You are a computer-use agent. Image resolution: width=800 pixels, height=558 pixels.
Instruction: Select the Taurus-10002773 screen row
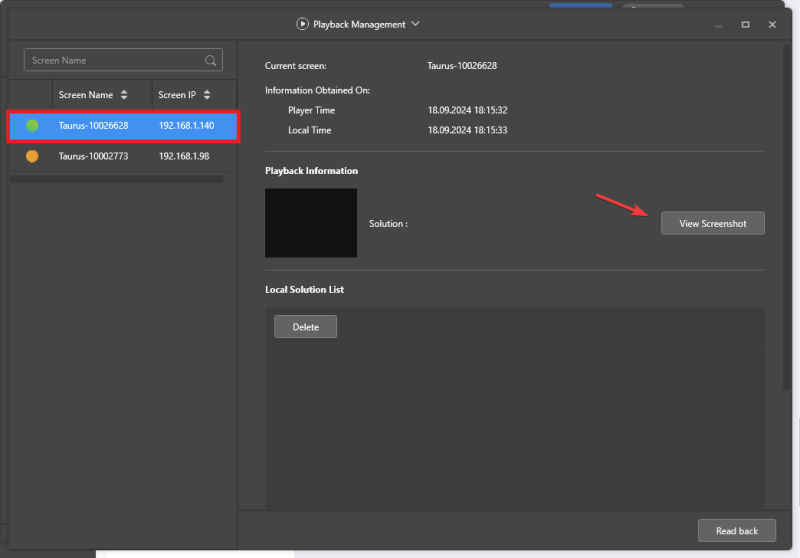pyautogui.click(x=93, y=156)
